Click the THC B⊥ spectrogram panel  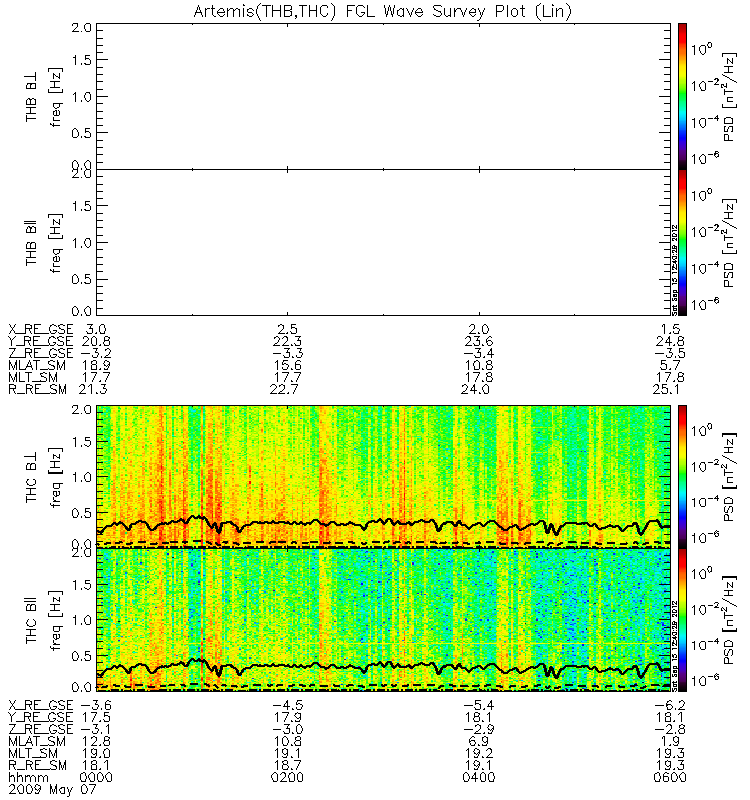(x=383, y=477)
